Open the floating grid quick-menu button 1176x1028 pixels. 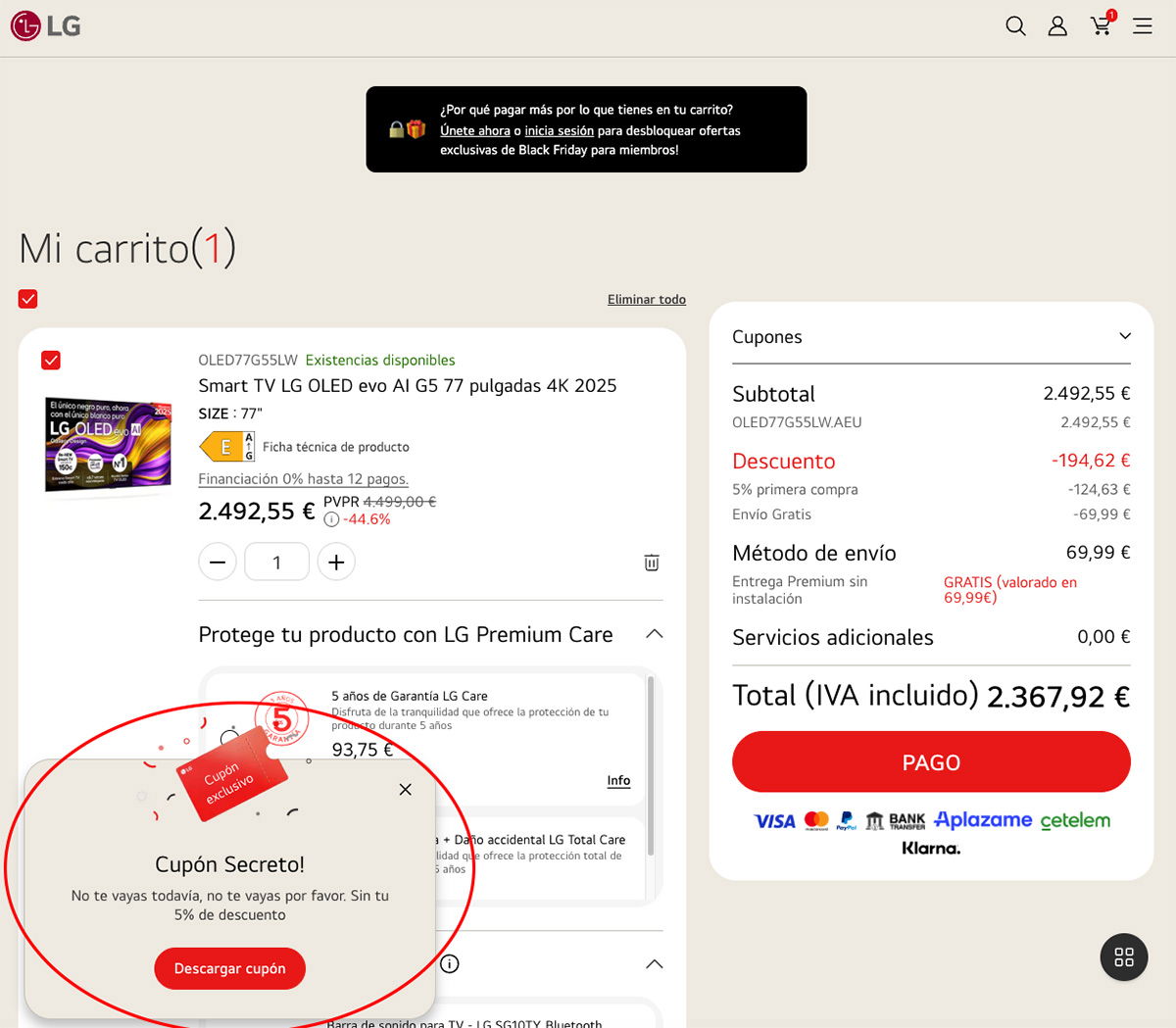[1124, 957]
